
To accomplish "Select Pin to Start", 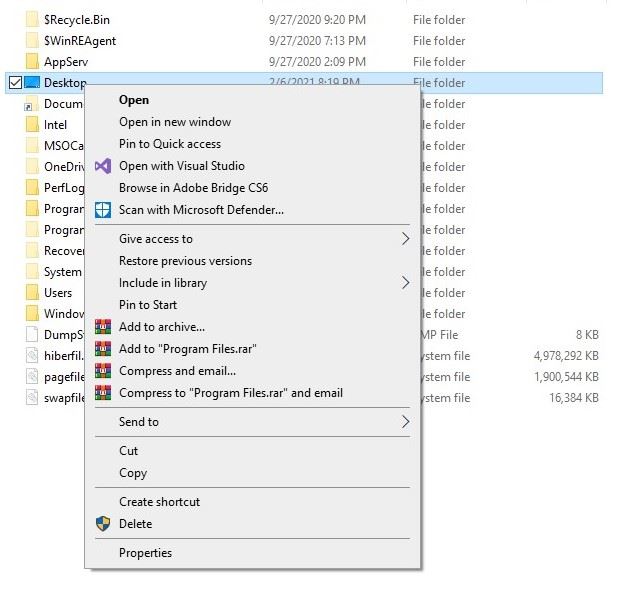I will coord(253,305).
